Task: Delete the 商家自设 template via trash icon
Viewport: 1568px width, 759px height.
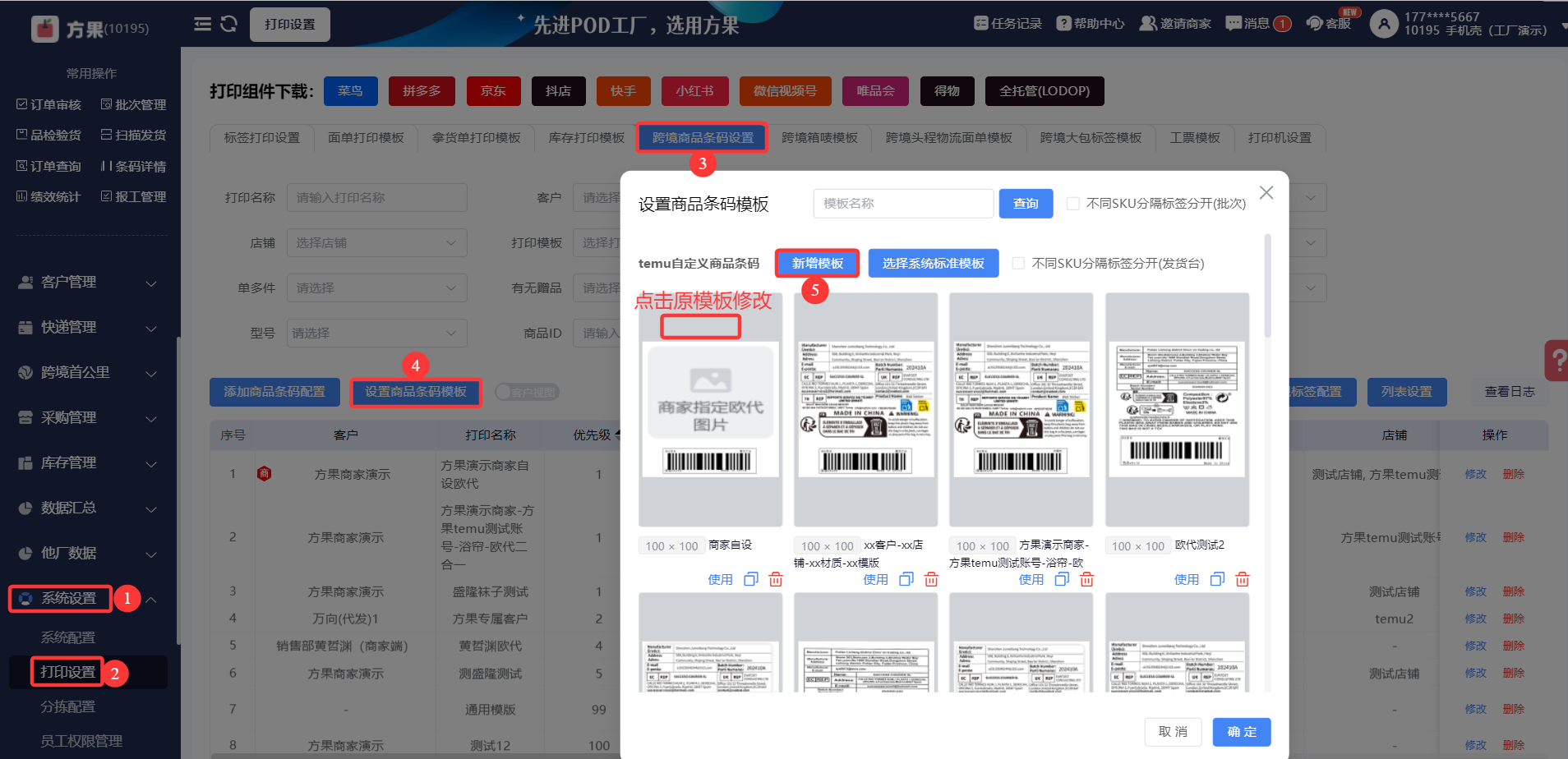Action: click(776, 580)
